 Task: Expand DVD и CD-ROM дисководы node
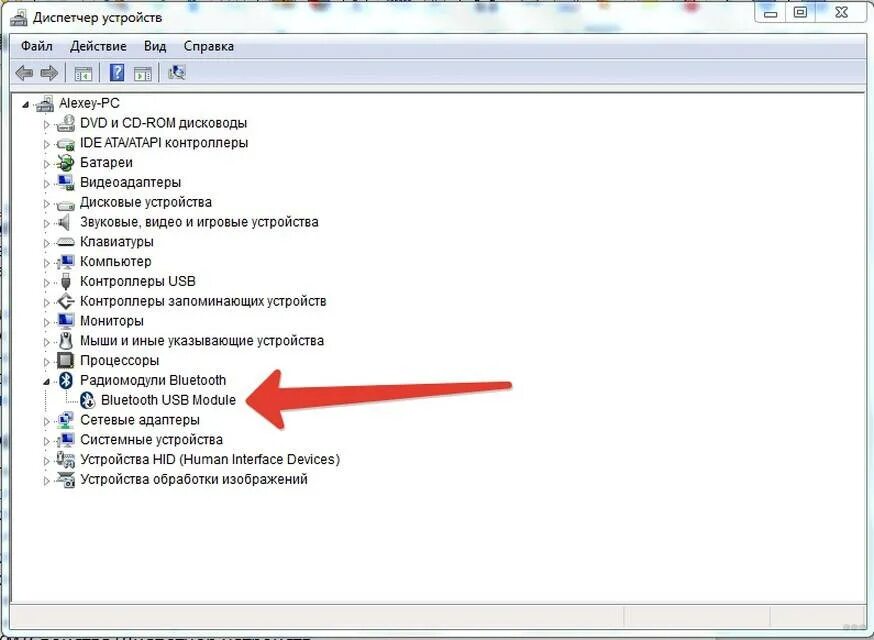pos(47,124)
